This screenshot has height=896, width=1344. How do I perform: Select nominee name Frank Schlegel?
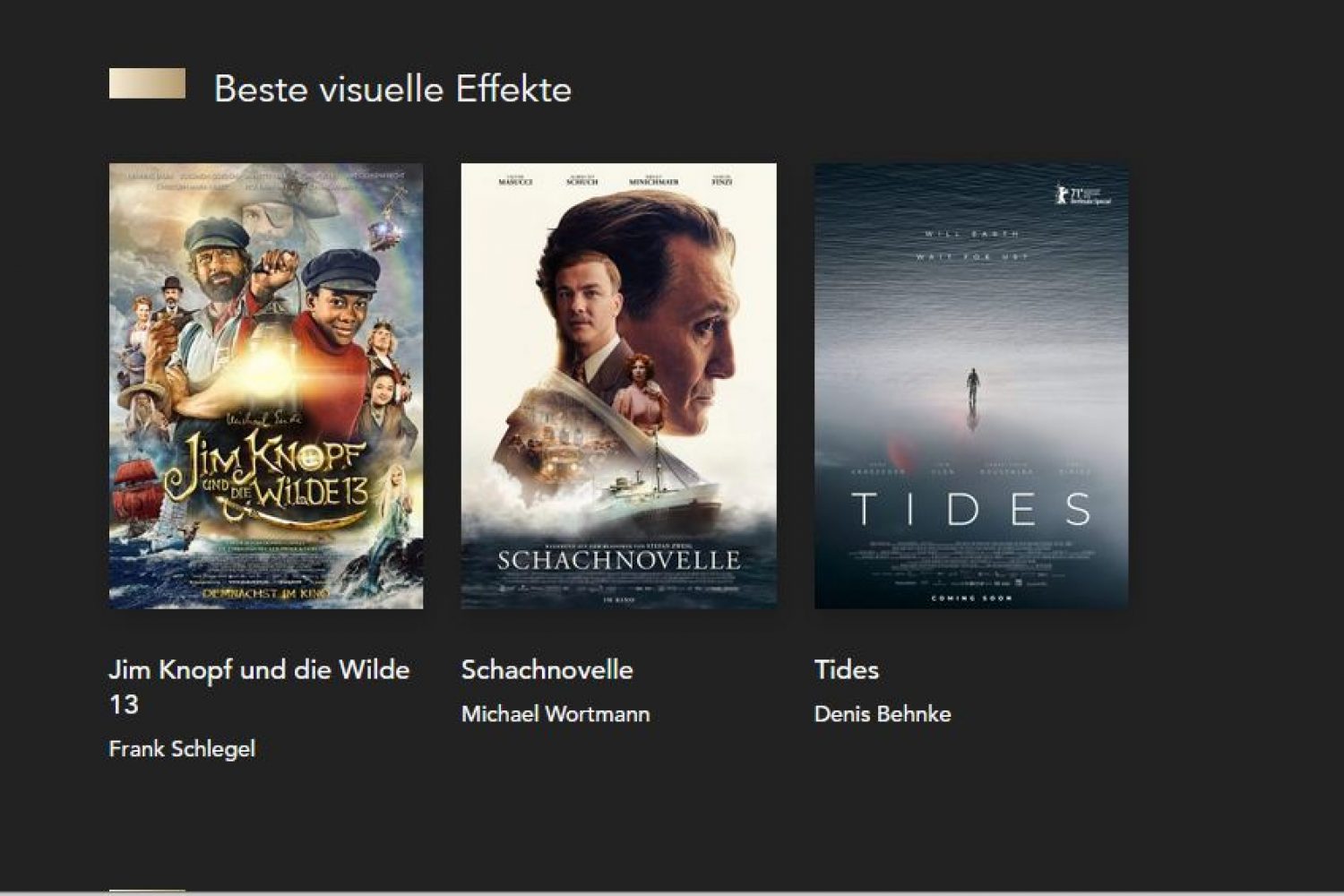coord(182,749)
